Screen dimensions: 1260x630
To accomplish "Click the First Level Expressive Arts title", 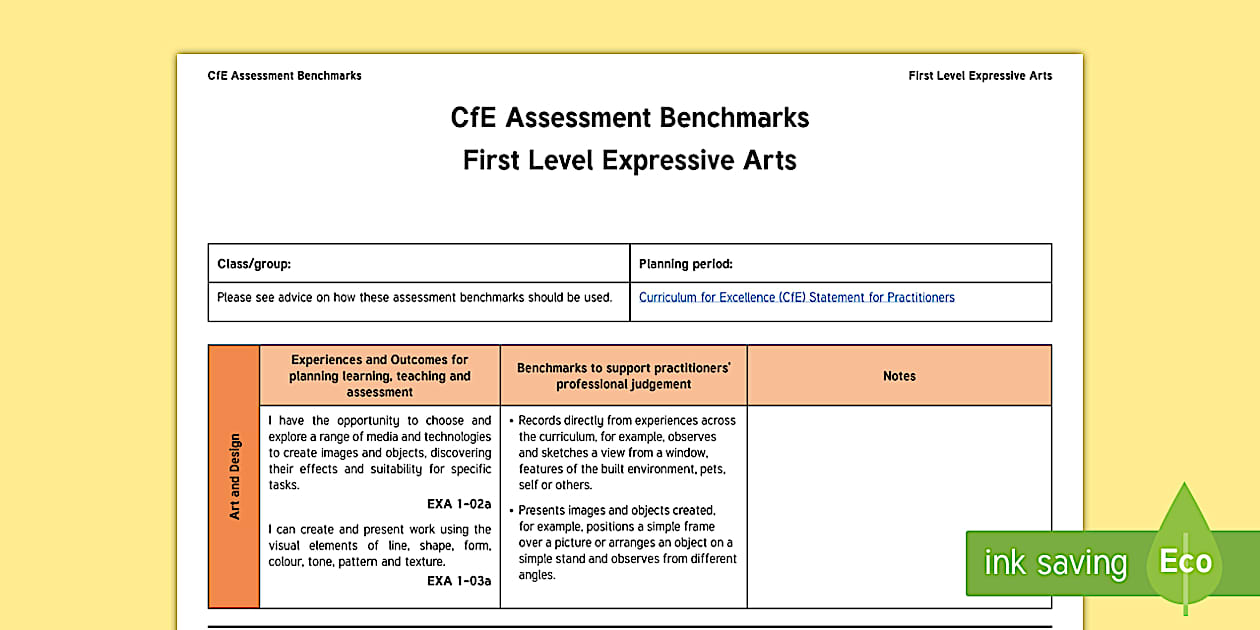I will click(629, 160).
